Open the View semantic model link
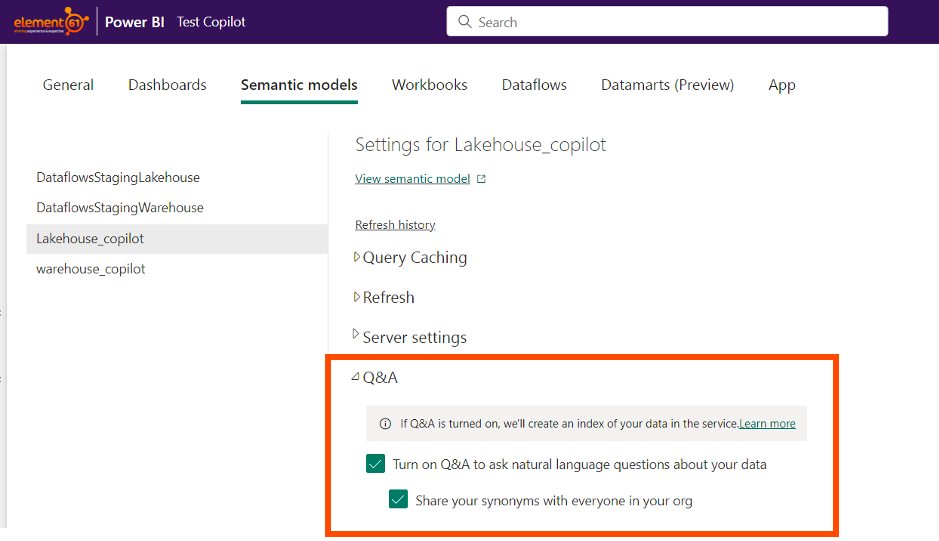The width and height of the screenshot is (939, 541). point(412,179)
